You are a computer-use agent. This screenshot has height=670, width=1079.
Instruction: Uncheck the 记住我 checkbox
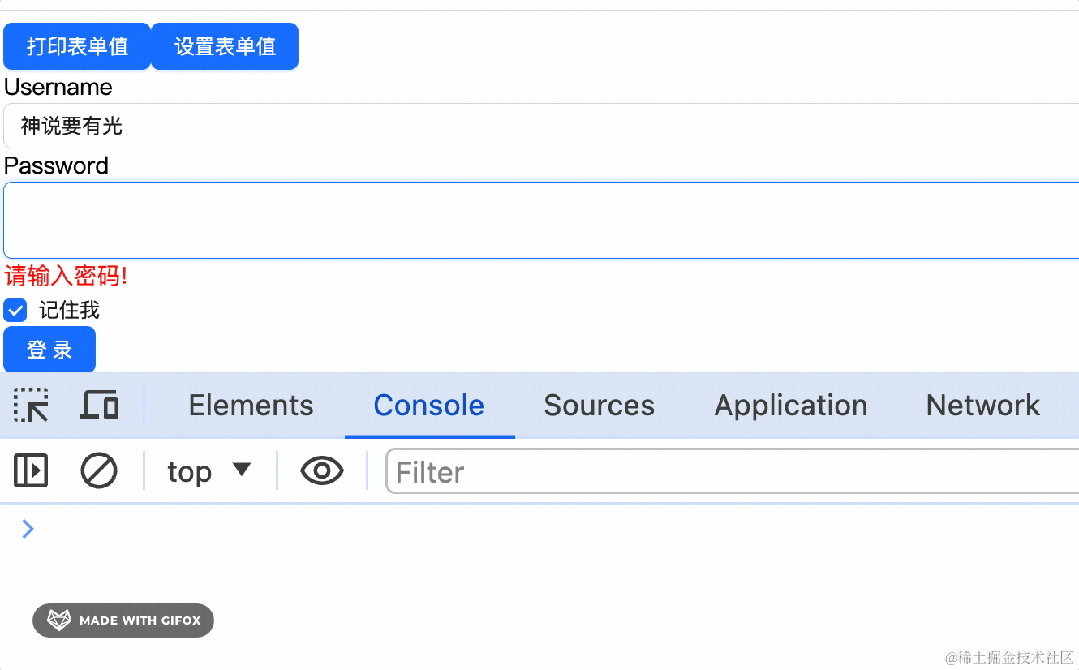pyautogui.click(x=16, y=310)
